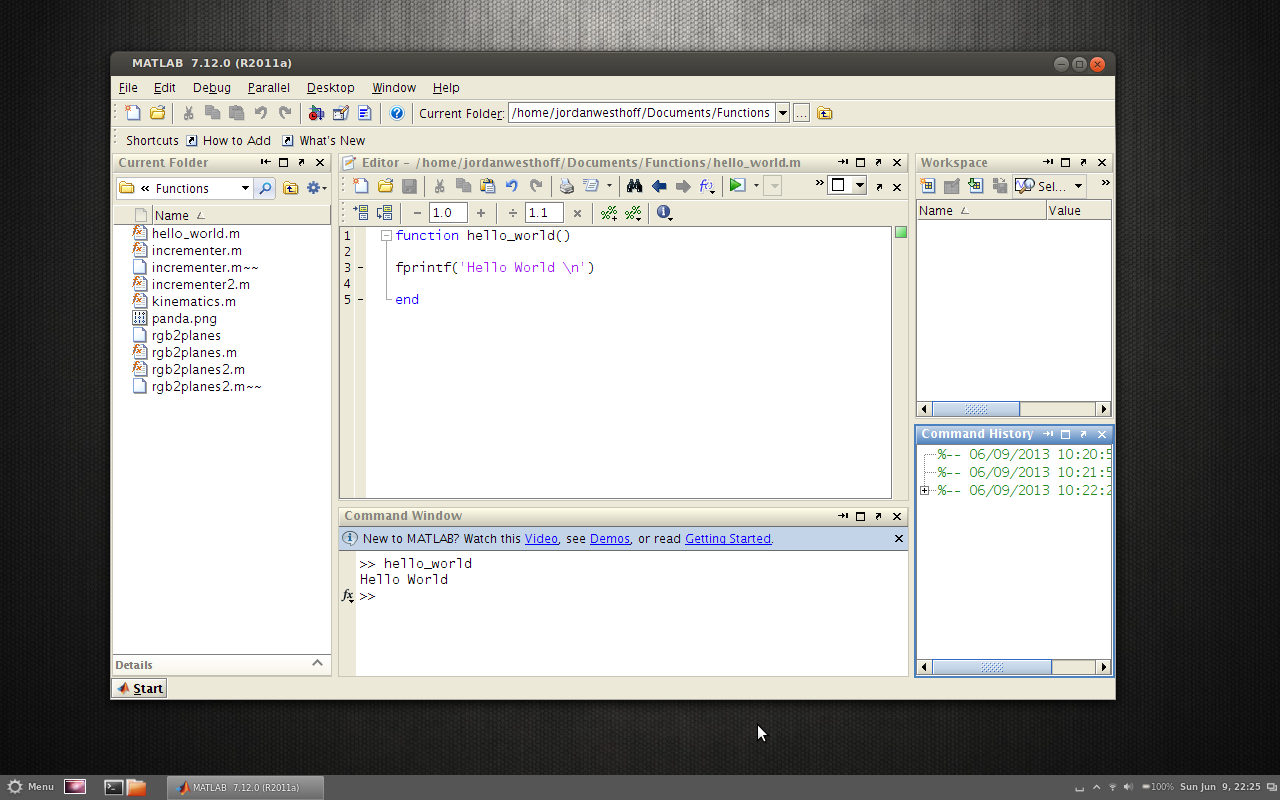The height and width of the screenshot is (800, 1280).
Task: Expand the 10:22 Command History entry
Action: [x=924, y=490]
